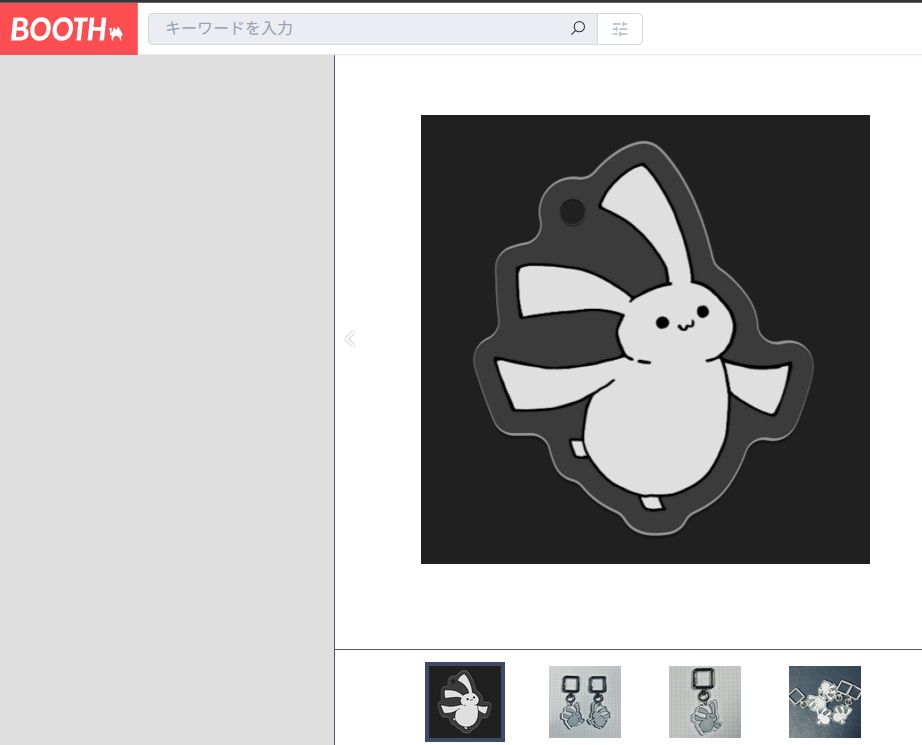Viewport: 922px width, 745px height.
Task: Open the BOOTH home logo
Action: pos(68,29)
